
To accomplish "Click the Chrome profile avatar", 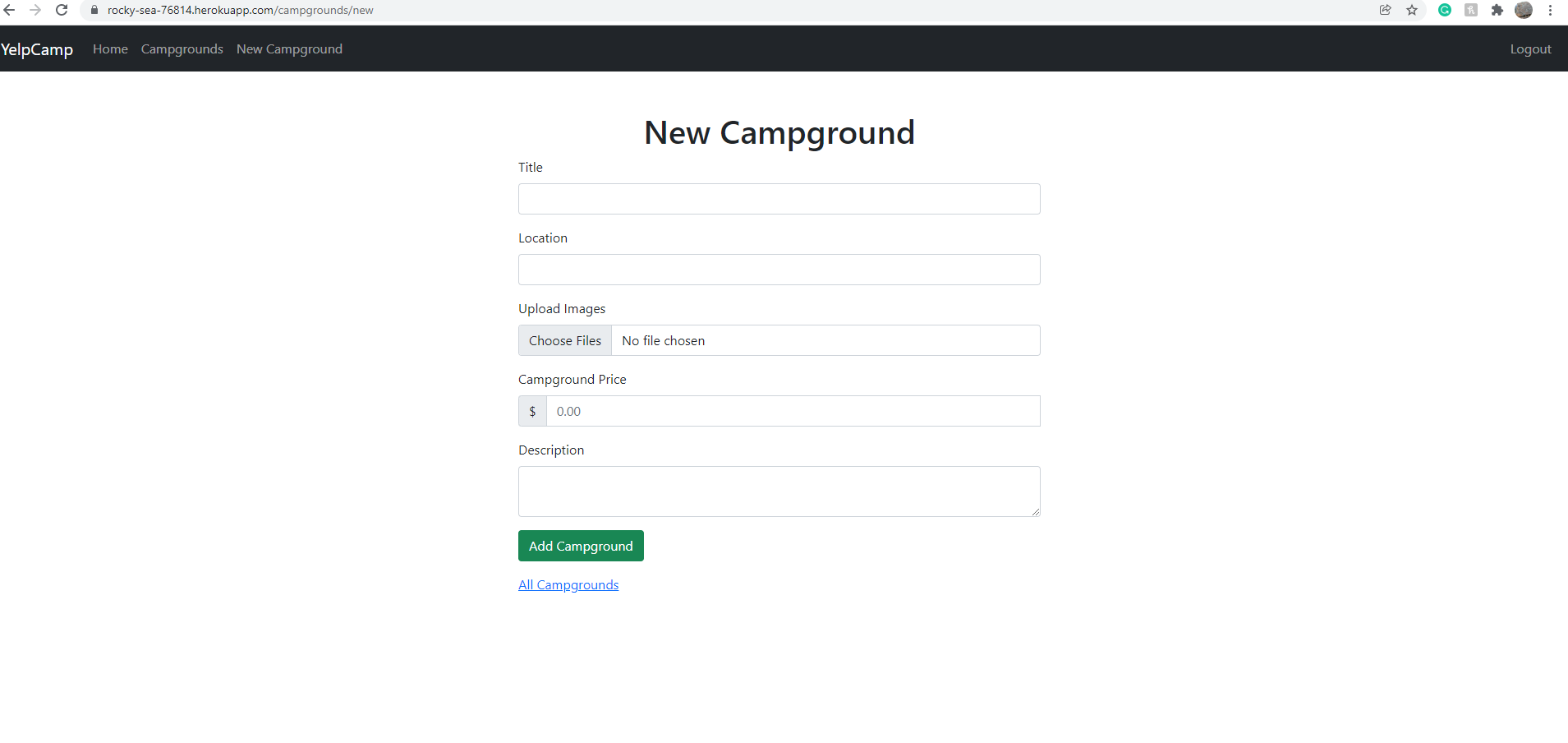I will click(1524, 11).
